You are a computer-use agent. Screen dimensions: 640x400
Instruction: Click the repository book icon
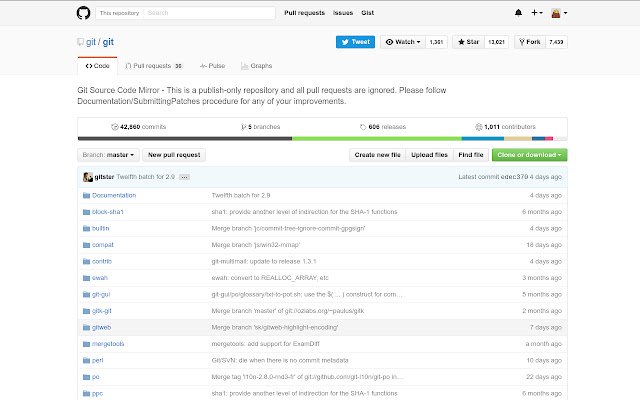tap(80, 42)
